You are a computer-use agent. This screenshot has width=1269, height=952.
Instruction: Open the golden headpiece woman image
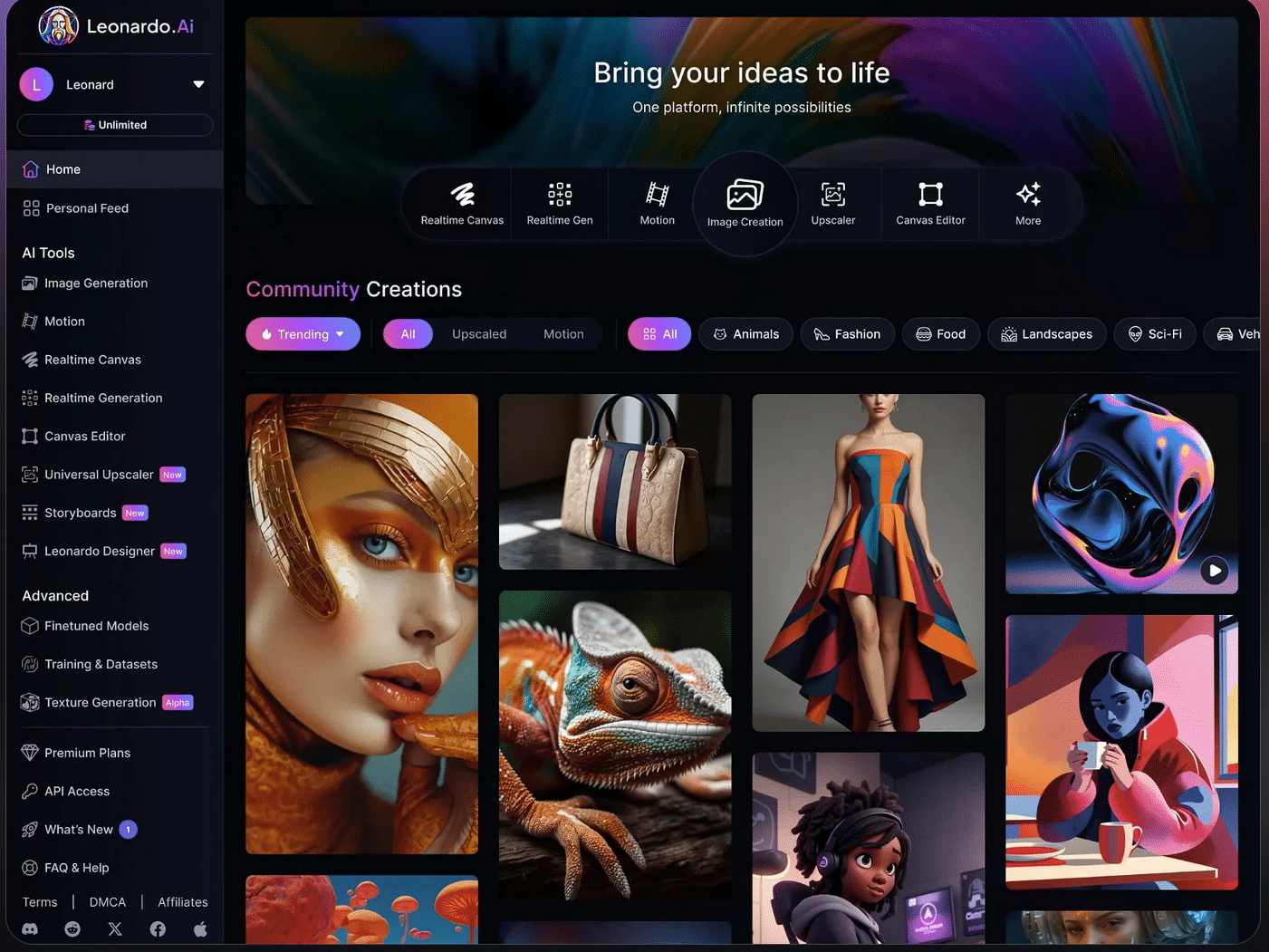(x=361, y=623)
